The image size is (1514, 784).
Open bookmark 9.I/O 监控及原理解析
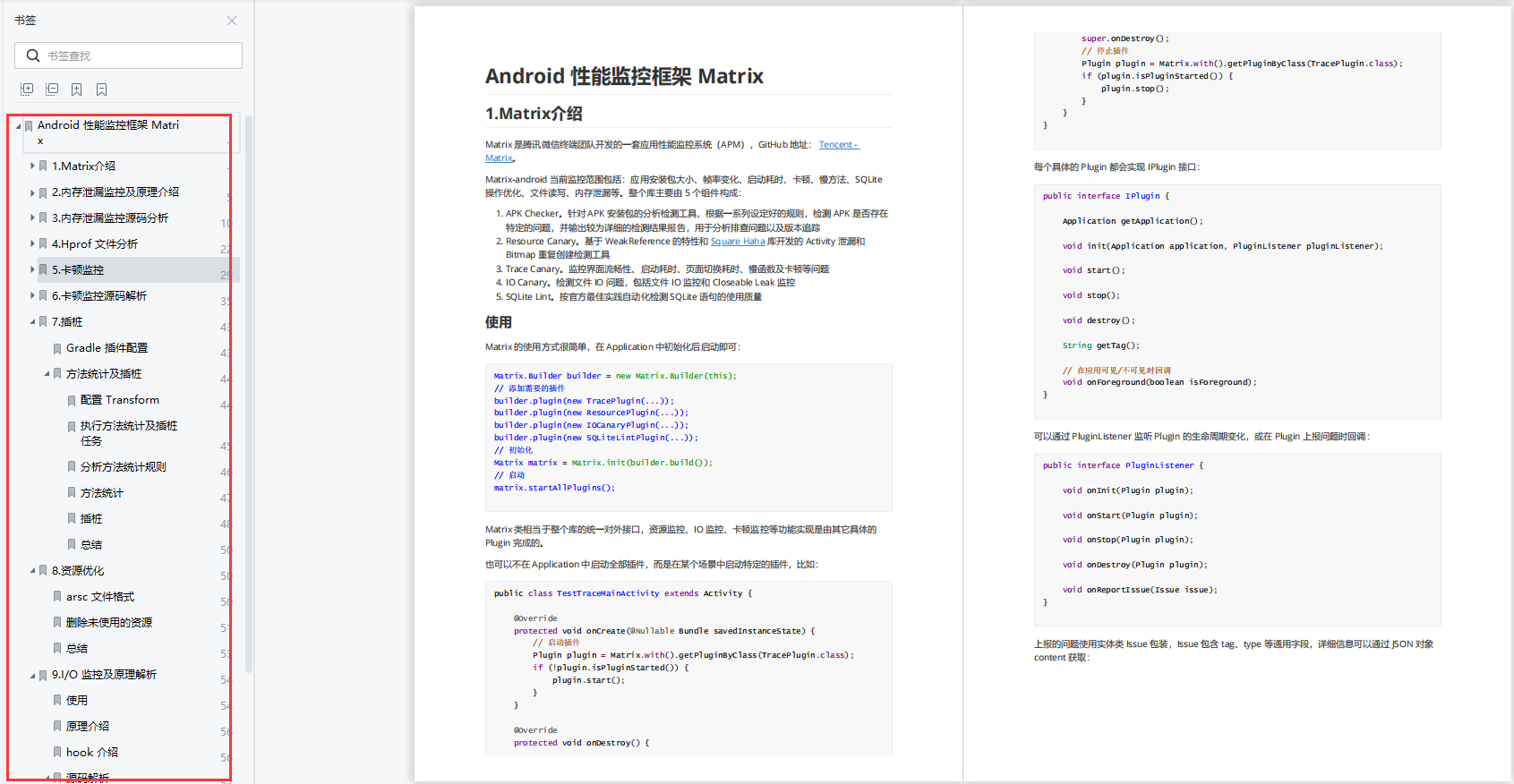(x=104, y=674)
